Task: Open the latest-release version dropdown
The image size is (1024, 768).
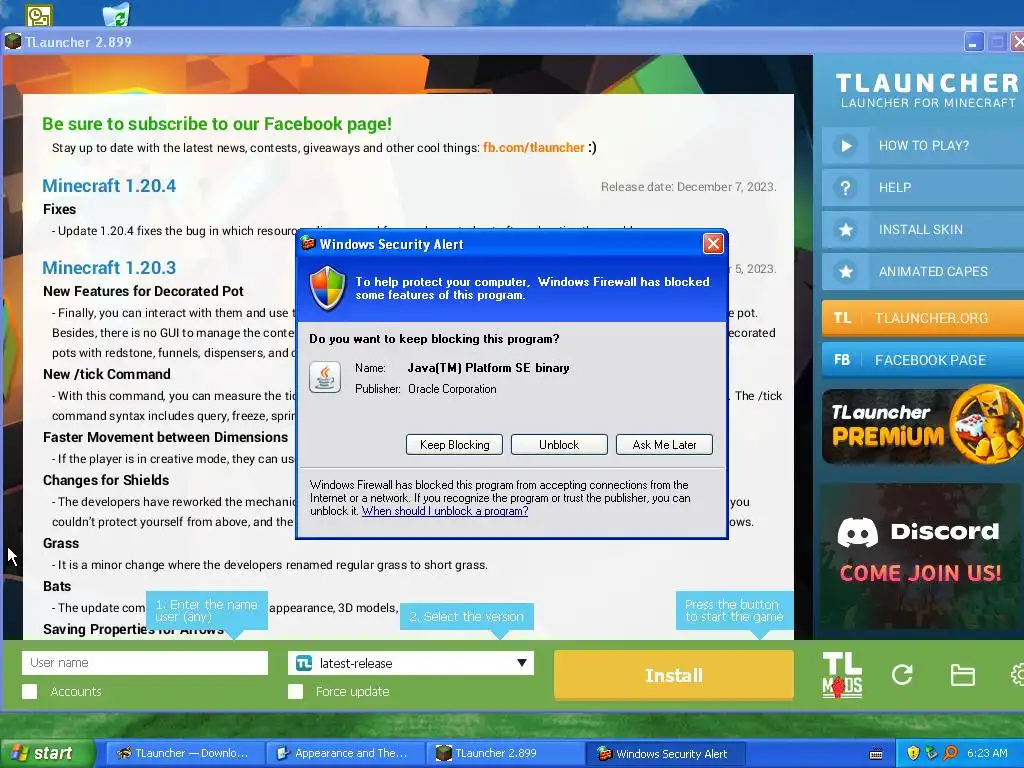Action: (x=411, y=663)
